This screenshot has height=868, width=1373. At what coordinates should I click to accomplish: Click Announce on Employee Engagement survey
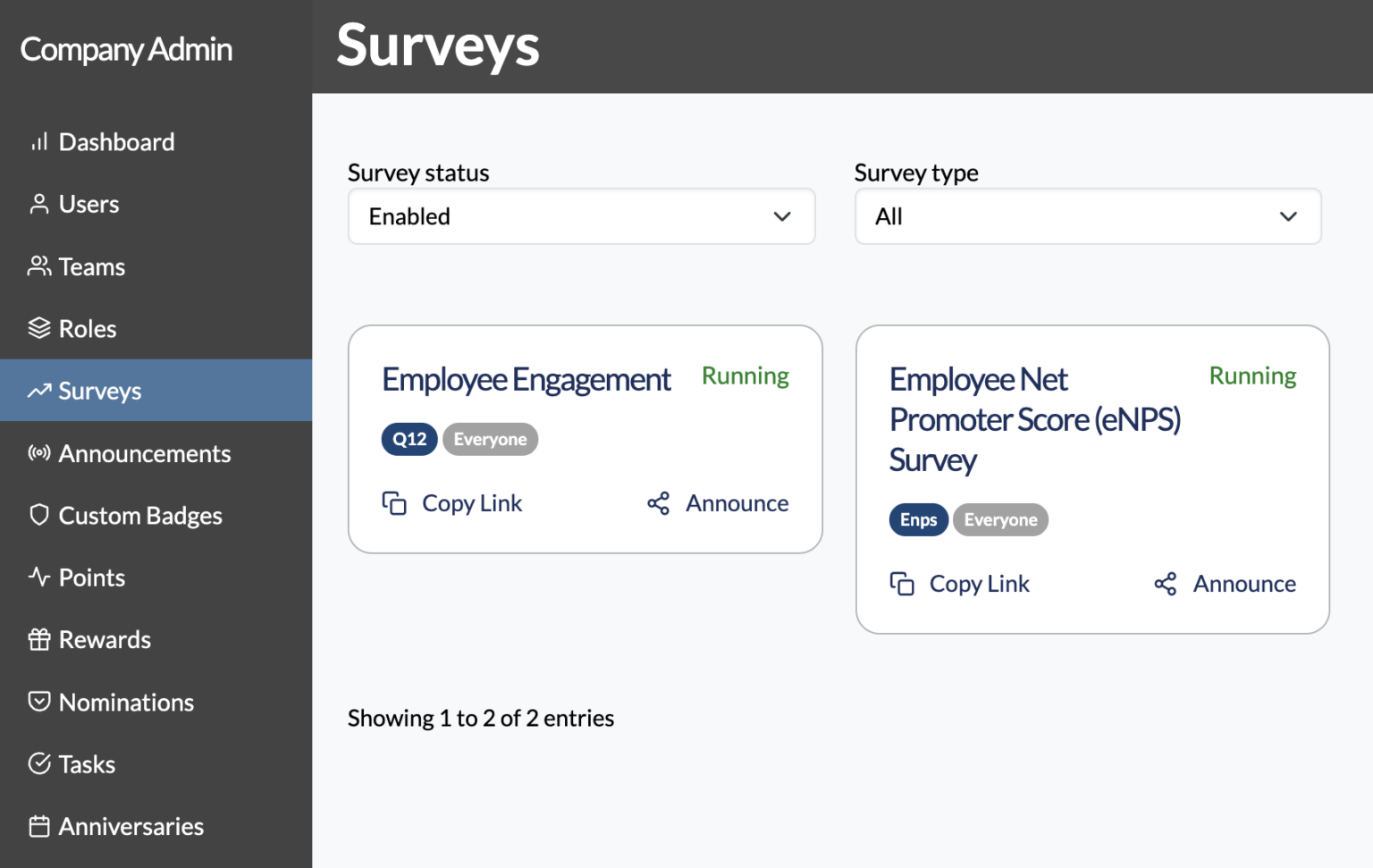pos(737,502)
